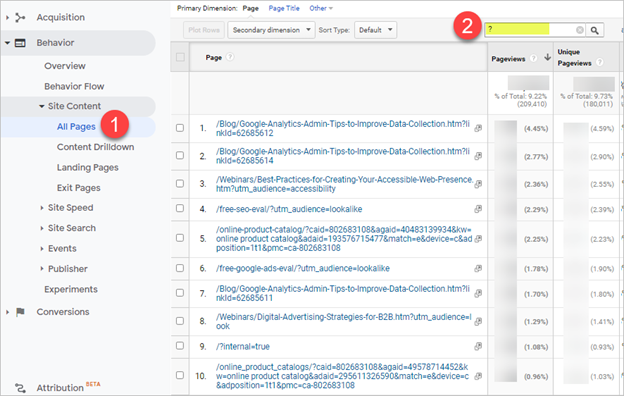Click the Plot Rows button
Viewport: 624px width, 396px height.
(204, 30)
